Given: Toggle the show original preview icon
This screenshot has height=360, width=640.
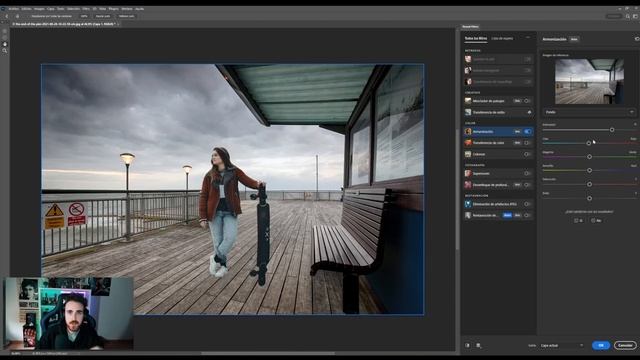Looking at the screenshot, I should pos(467,345).
